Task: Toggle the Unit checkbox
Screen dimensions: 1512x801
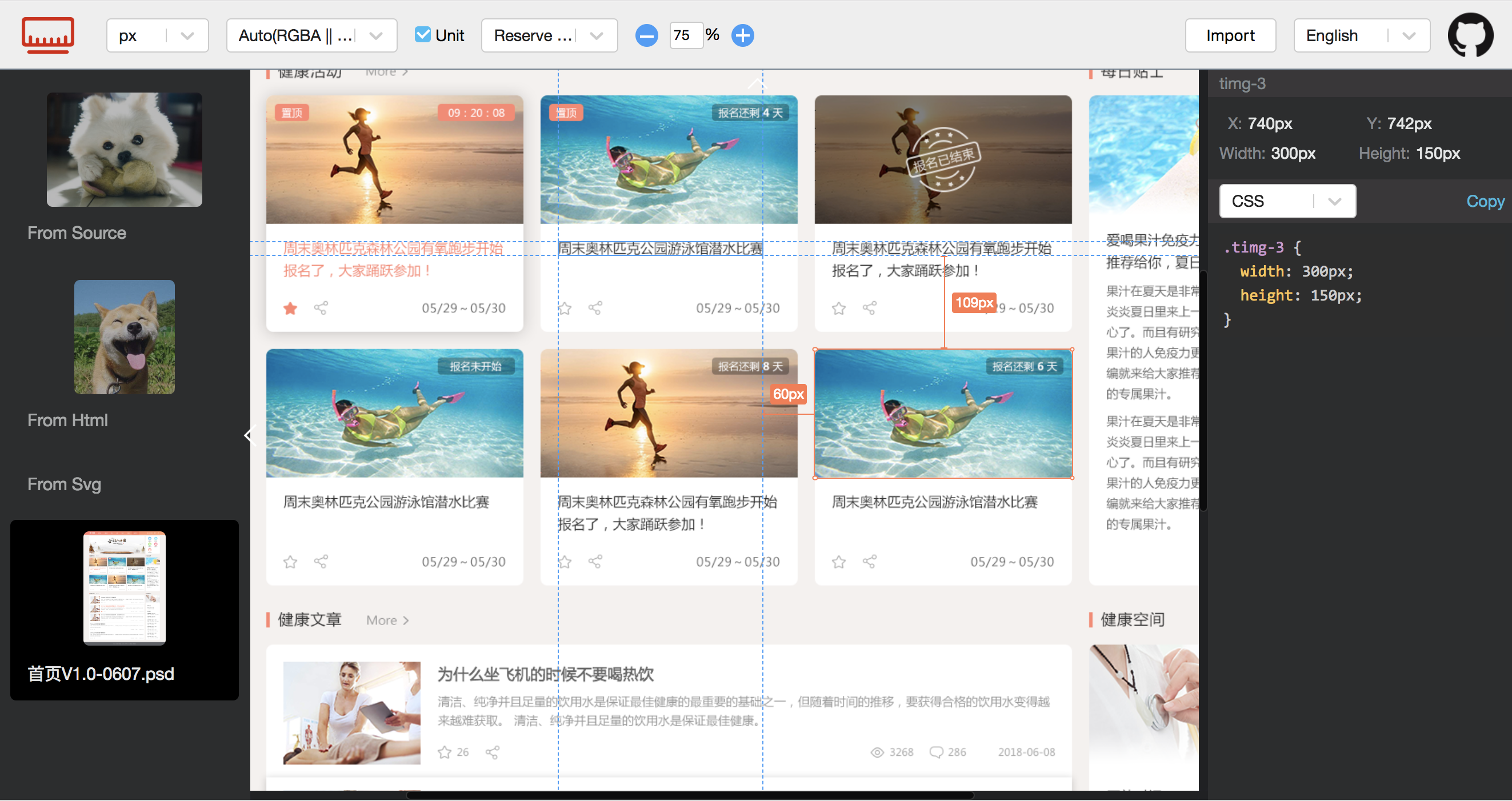Action: tap(422, 35)
